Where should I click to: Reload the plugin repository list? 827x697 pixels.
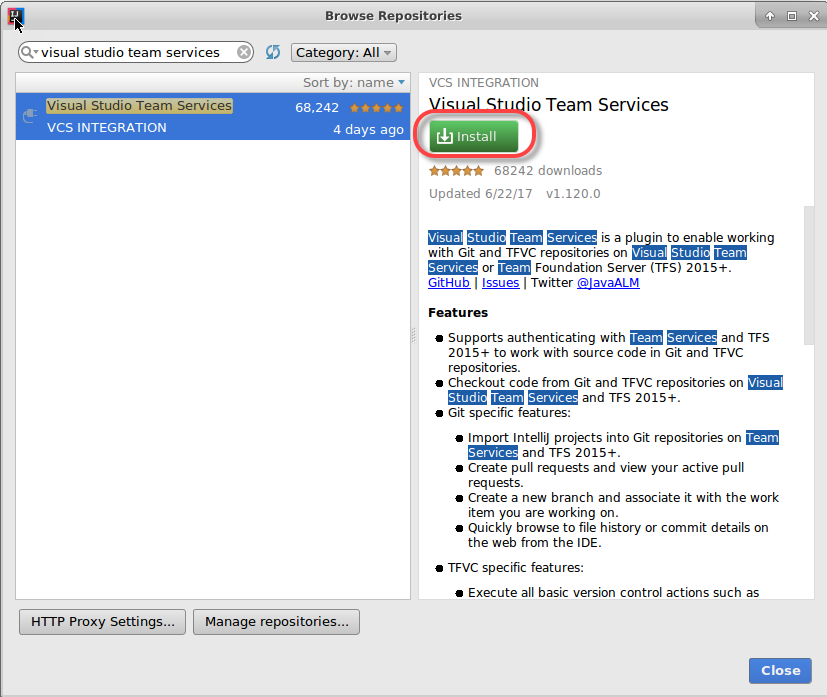273,52
